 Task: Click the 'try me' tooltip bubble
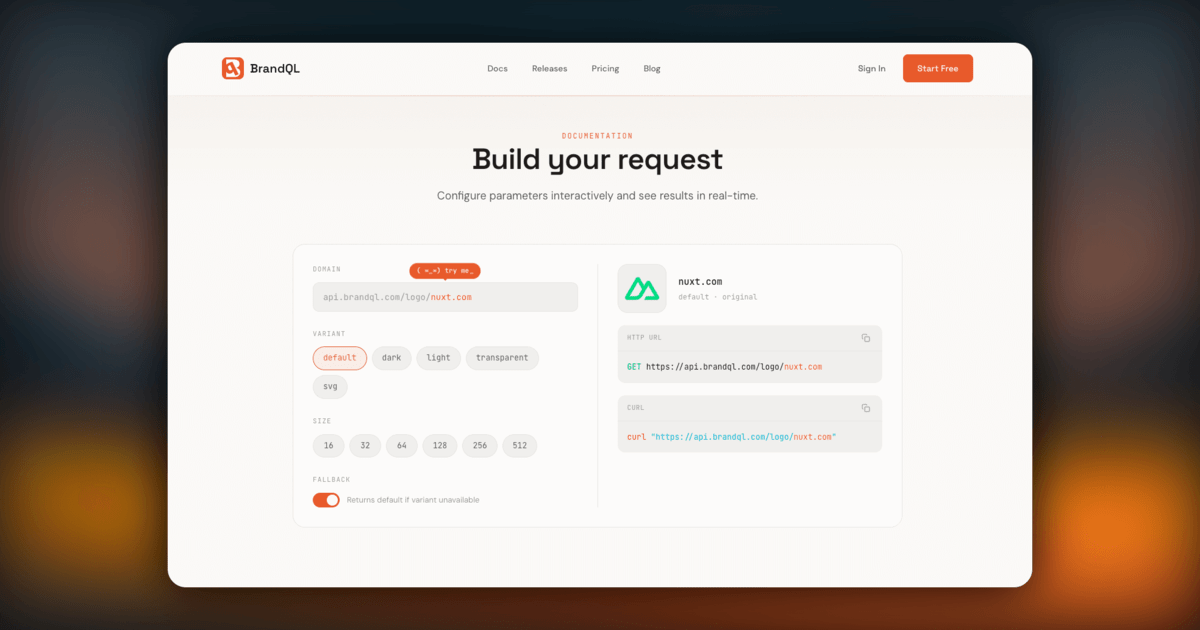pyautogui.click(x=445, y=271)
